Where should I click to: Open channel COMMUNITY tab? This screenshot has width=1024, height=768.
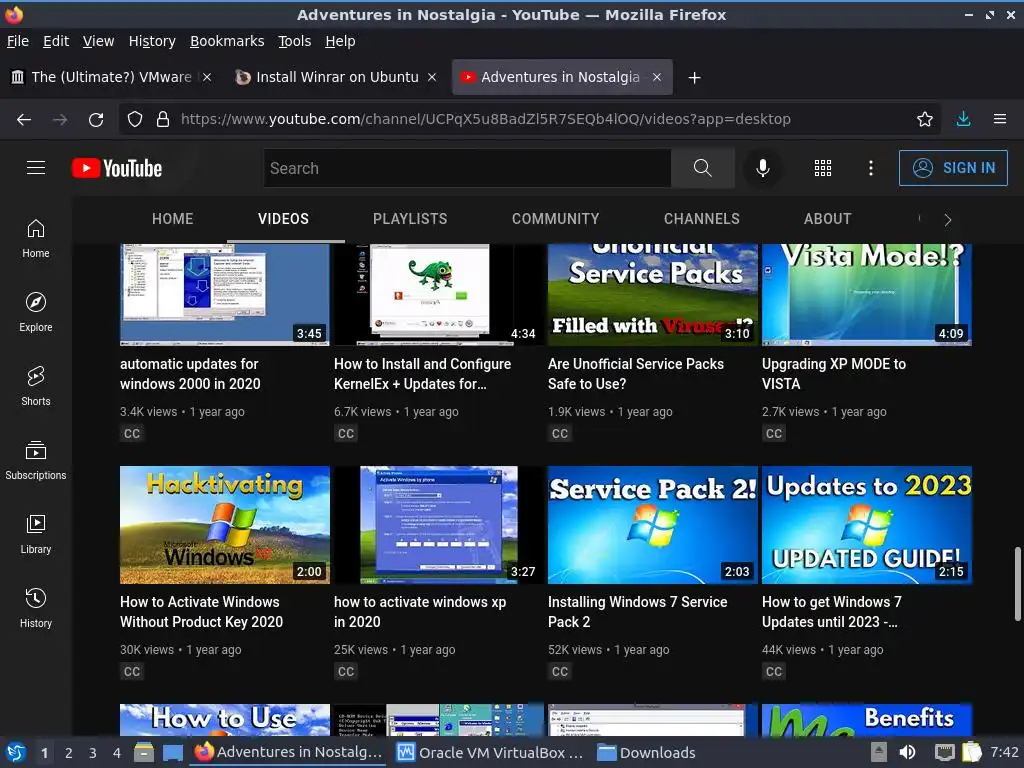point(555,219)
